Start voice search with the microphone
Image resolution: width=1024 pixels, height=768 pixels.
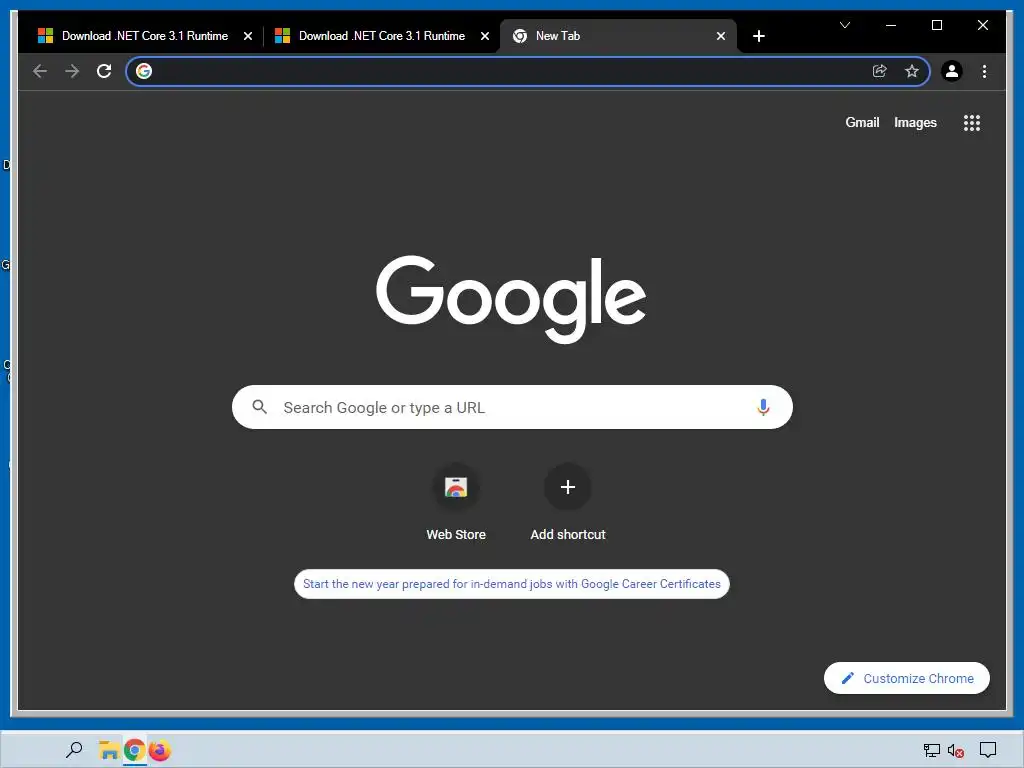click(763, 408)
